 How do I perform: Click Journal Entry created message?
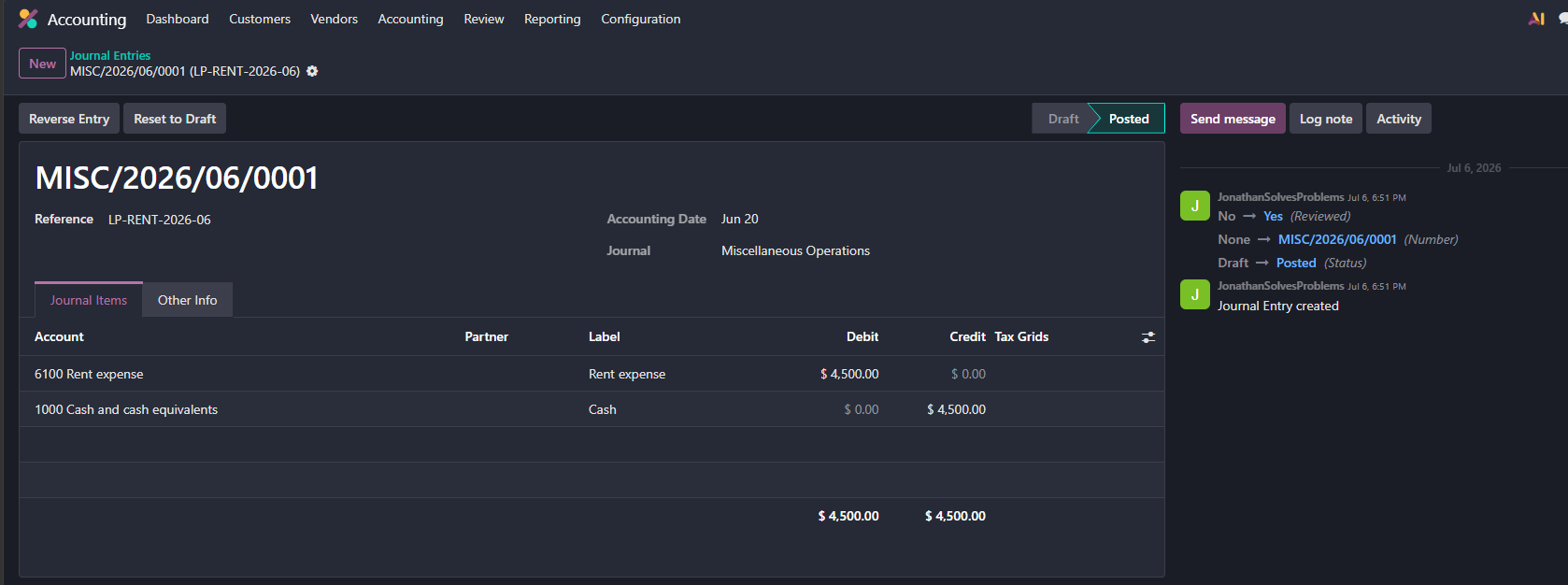(x=1277, y=306)
